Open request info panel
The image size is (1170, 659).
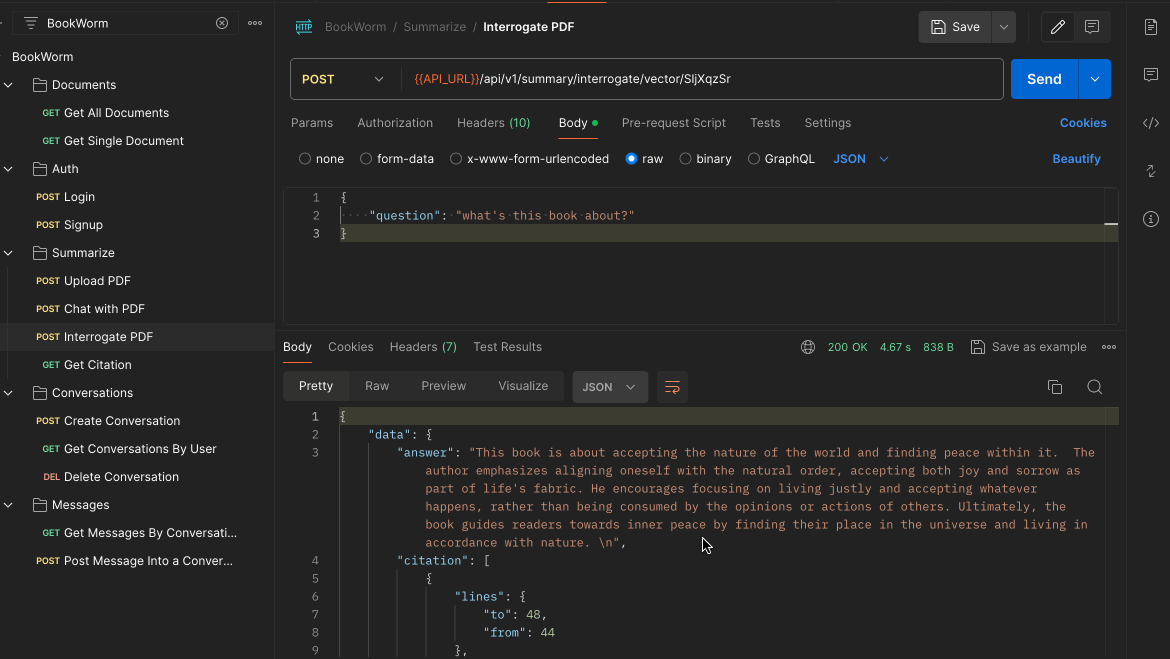1151,219
